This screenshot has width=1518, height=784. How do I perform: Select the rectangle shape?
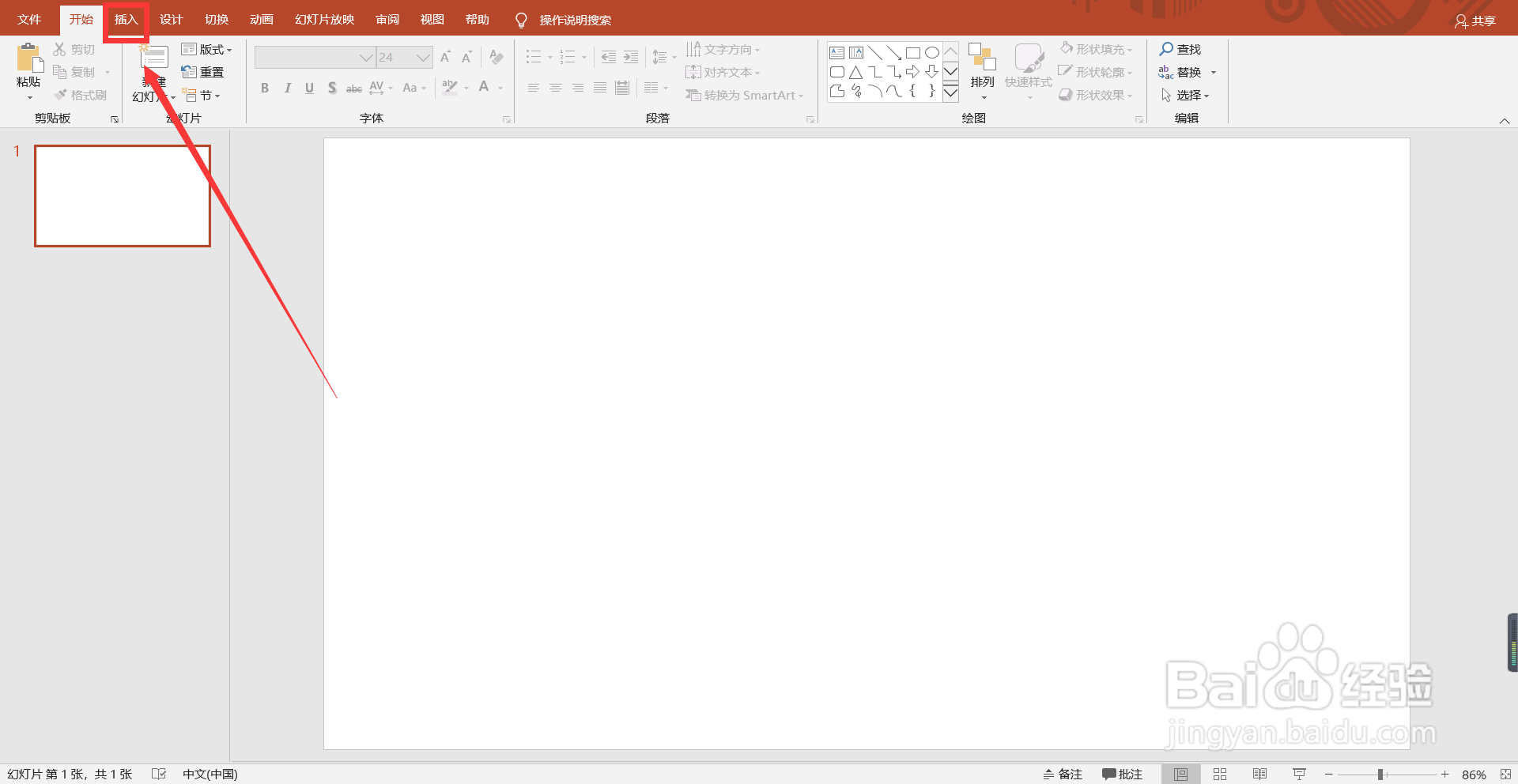point(913,53)
